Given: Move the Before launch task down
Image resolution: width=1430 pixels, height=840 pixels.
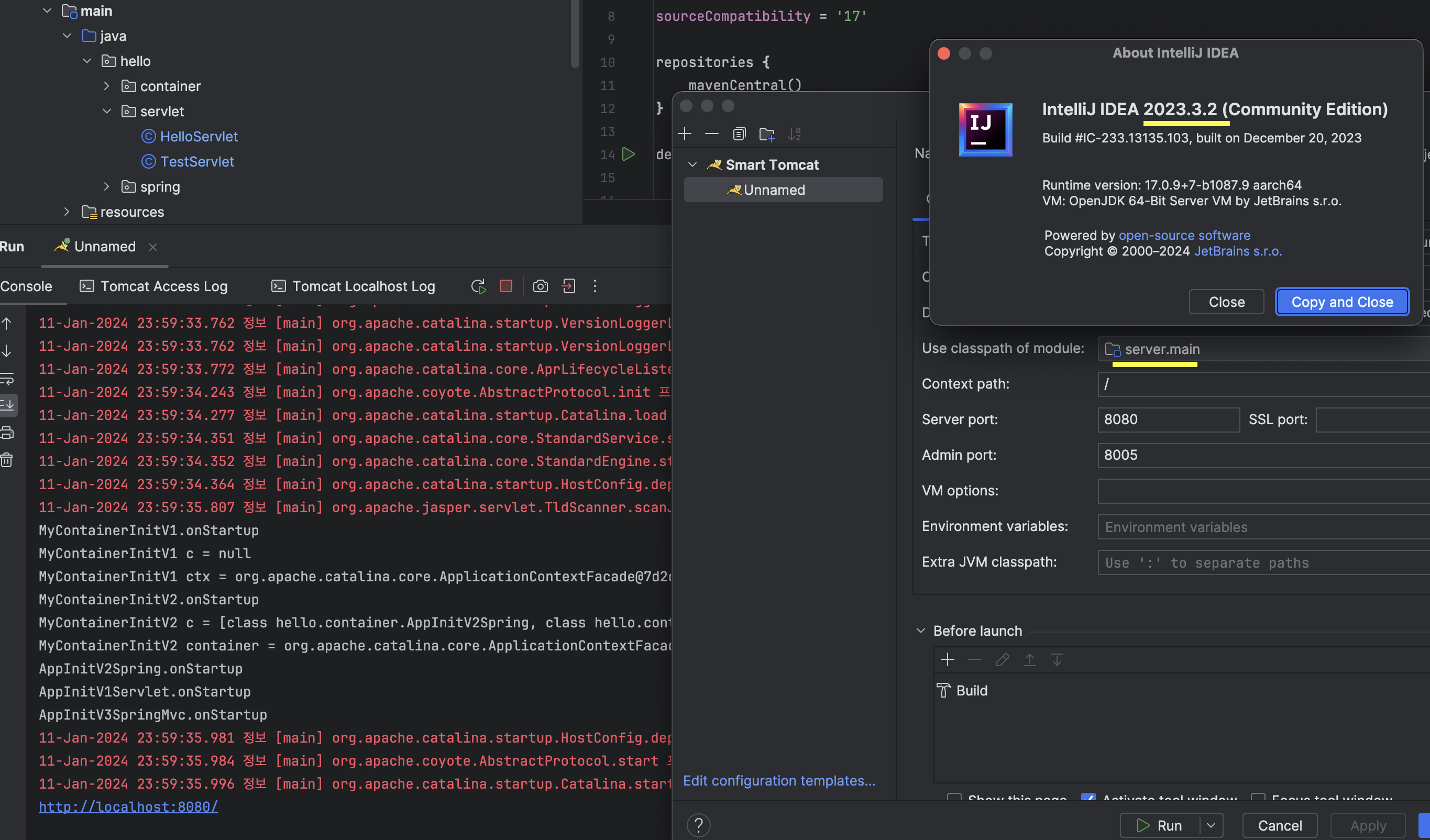Looking at the screenshot, I should [x=1057, y=660].
